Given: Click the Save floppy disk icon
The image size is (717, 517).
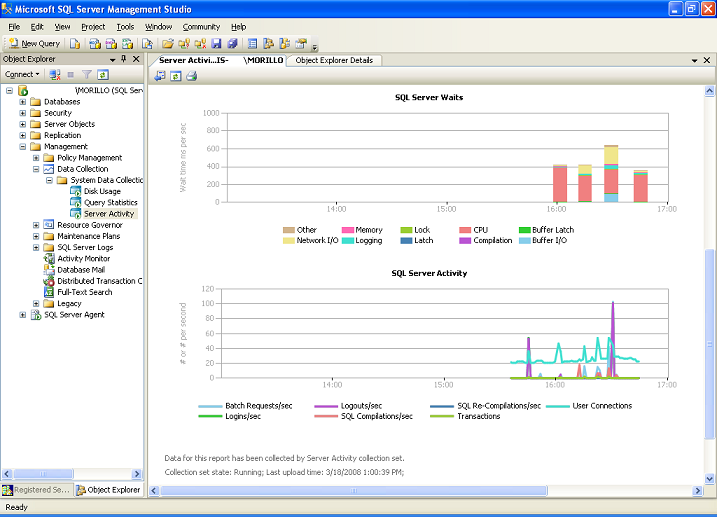Looking at the screenshot, I should (x=216, y=43).
